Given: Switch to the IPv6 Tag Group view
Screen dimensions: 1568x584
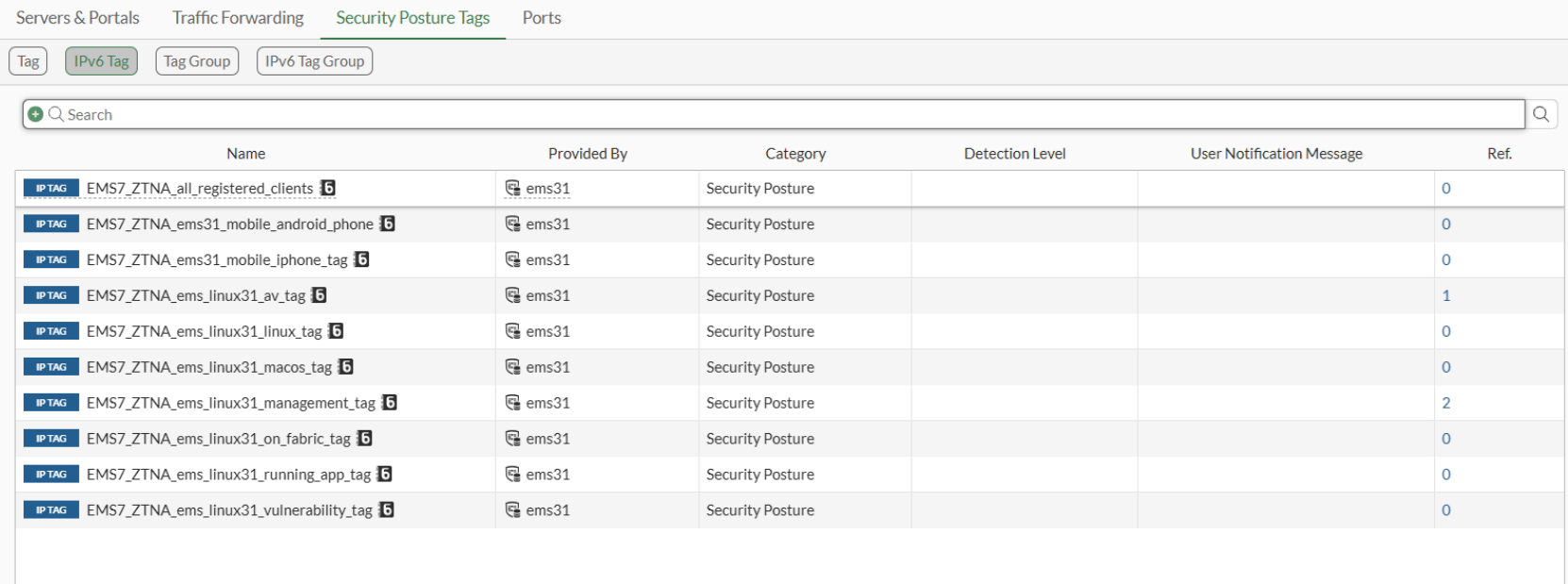Looking at the screenshot, I should 314,61.
